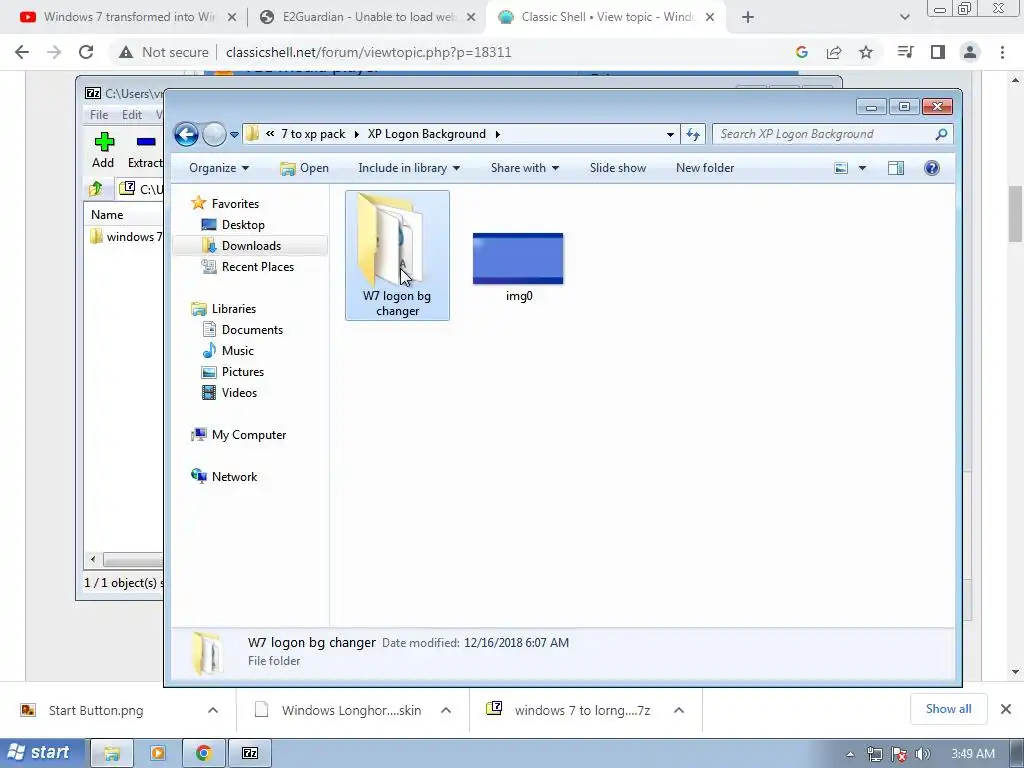Open the Music library
Image resolution: width=1024 pixels, height=768 pixels.
click(227, 351)
